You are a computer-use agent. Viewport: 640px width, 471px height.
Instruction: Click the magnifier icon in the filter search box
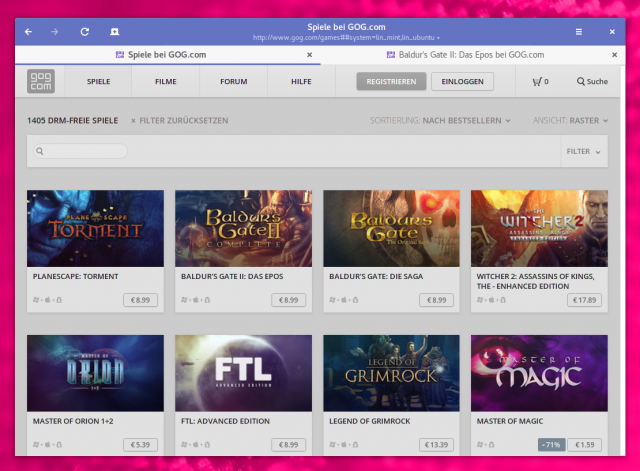(40, 151)
